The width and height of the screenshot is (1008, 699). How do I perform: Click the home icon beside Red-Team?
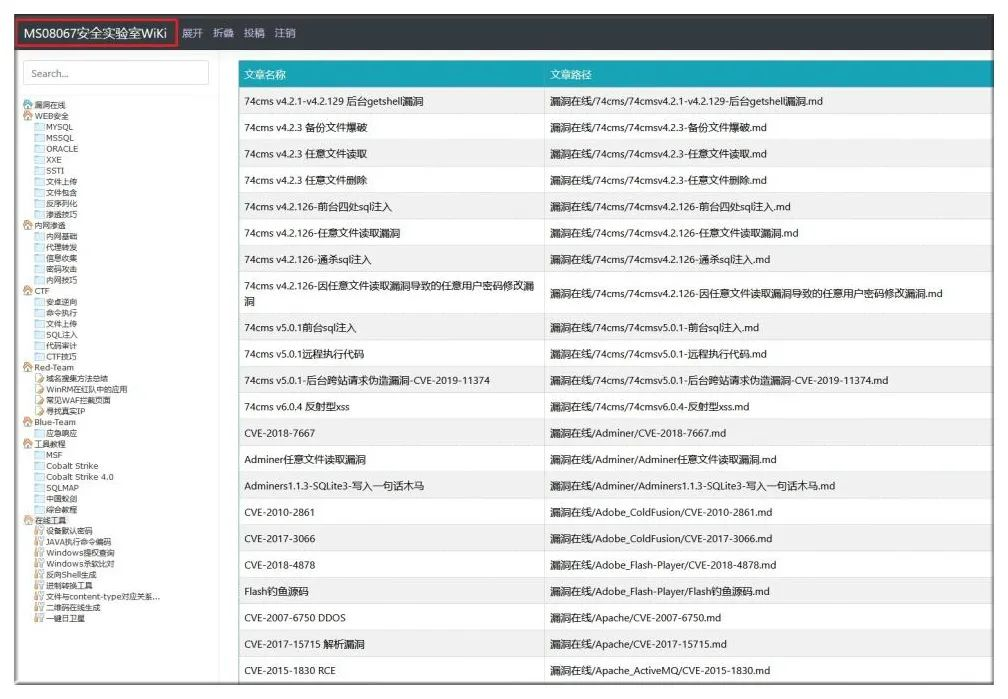click(x=28, y=367)
